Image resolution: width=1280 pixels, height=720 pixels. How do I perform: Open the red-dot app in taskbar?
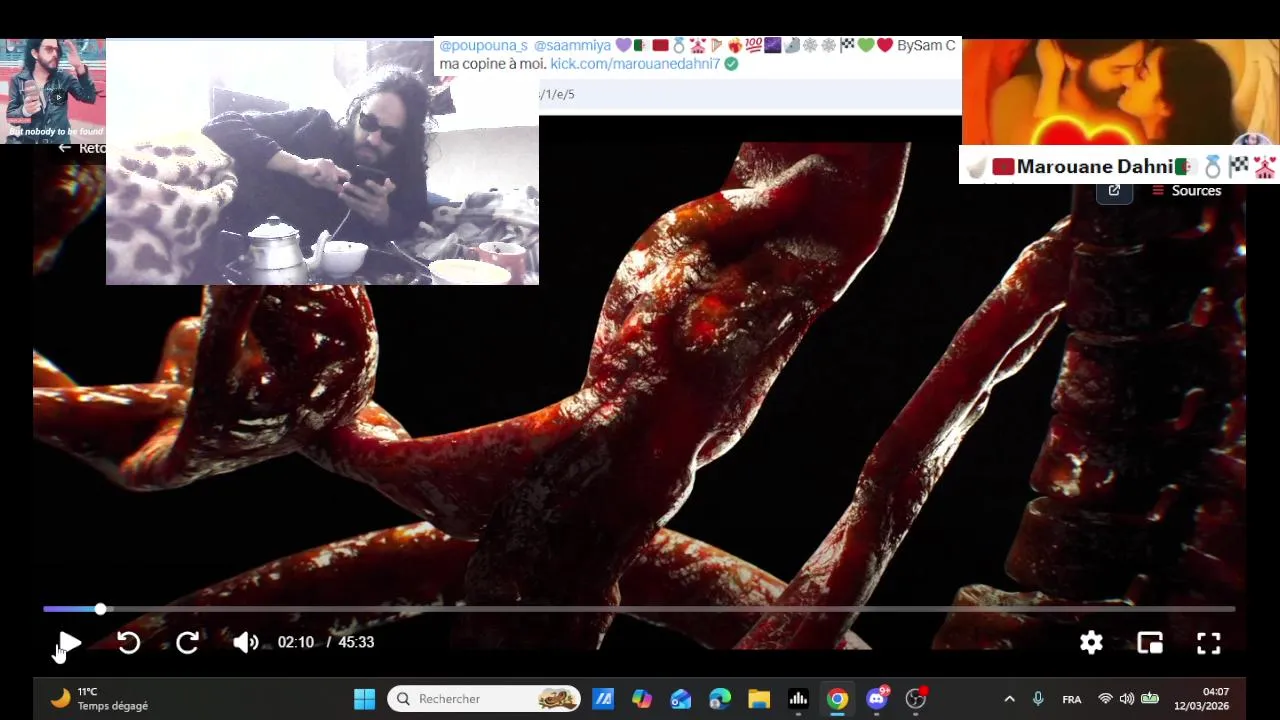pos(916,699)
